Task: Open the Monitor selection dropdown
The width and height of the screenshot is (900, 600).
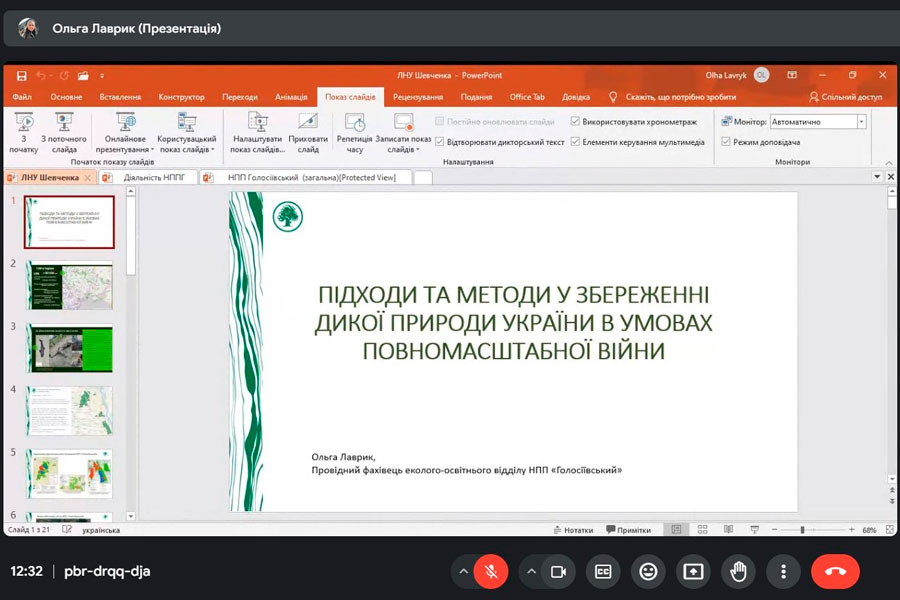Action: pyautogui.click(x=861, y=122)
